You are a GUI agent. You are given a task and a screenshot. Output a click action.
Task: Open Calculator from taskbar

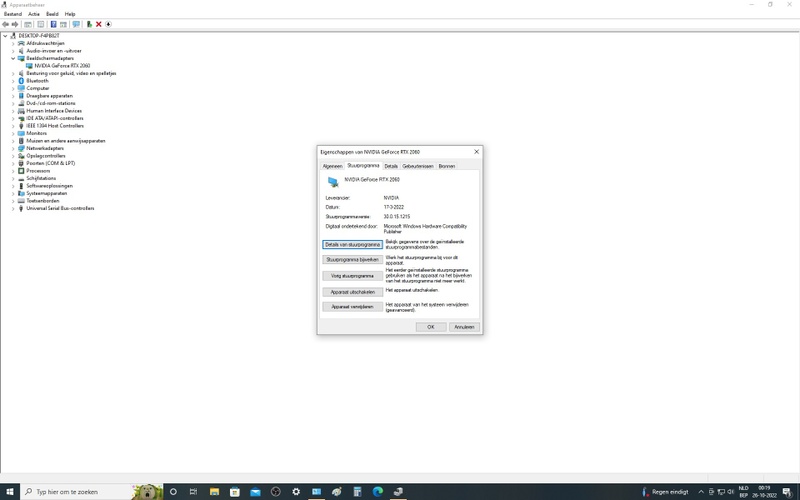click(357, 492)
